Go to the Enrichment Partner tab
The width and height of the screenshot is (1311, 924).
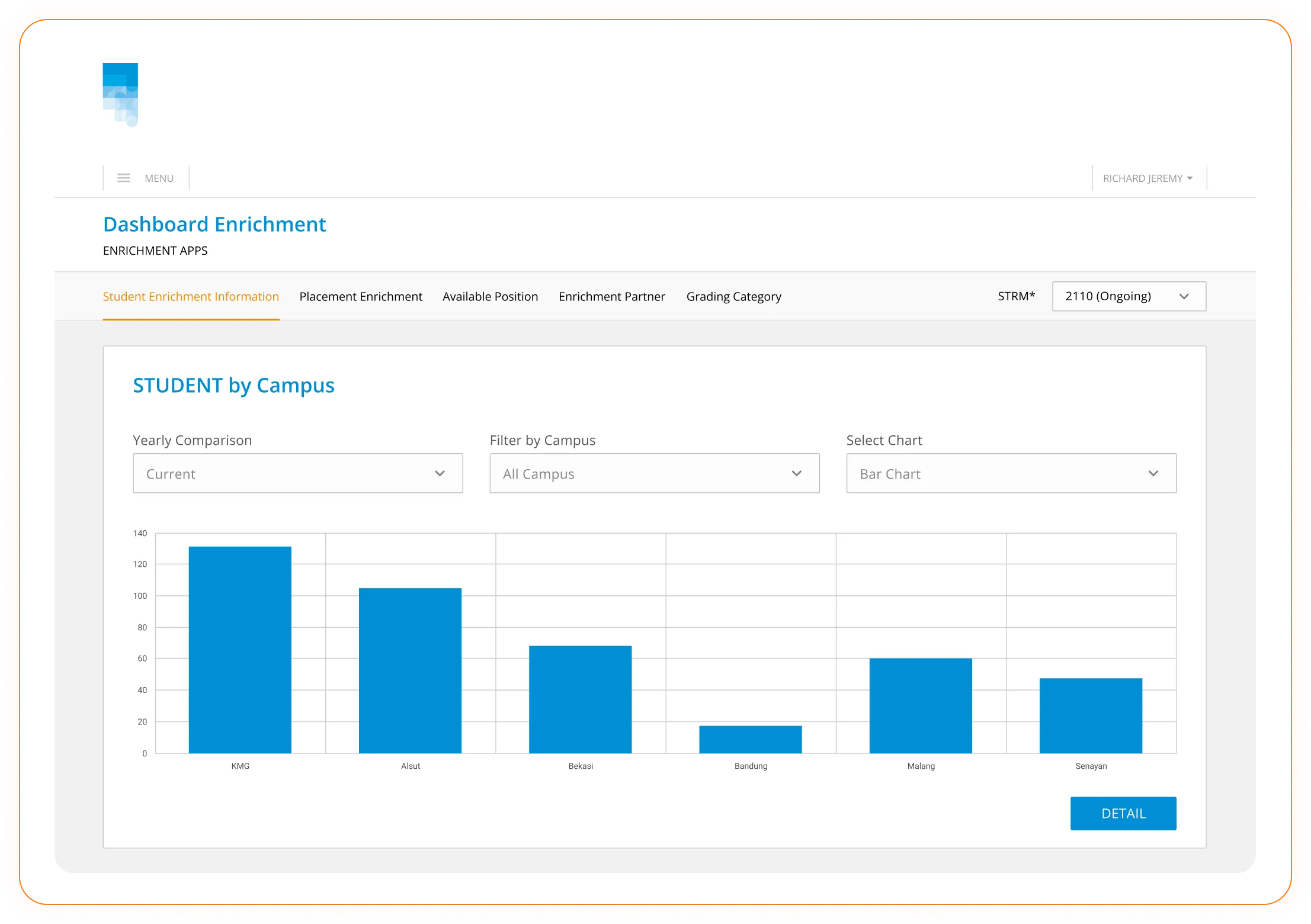[611, 297]
